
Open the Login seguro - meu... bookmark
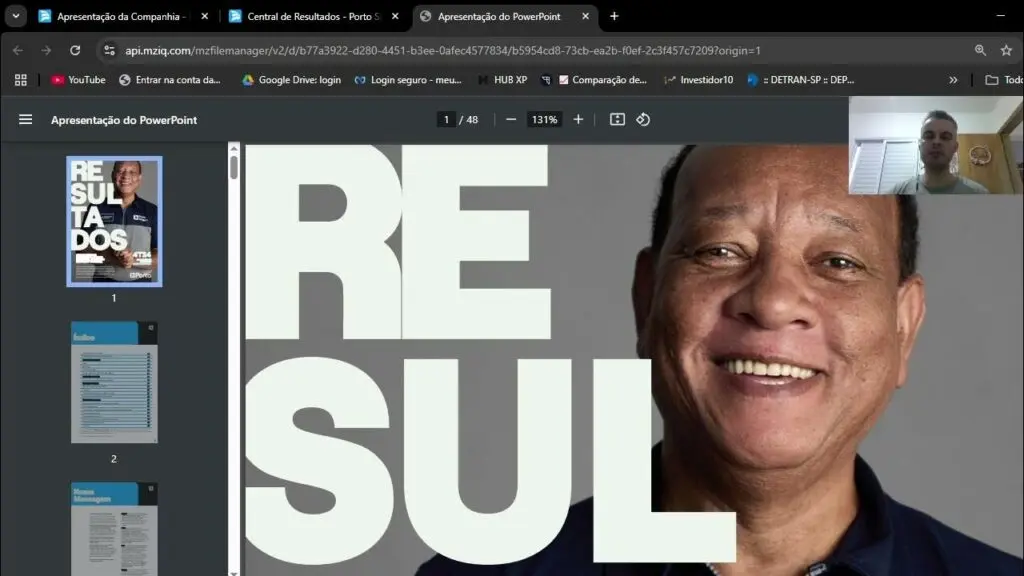408,80
